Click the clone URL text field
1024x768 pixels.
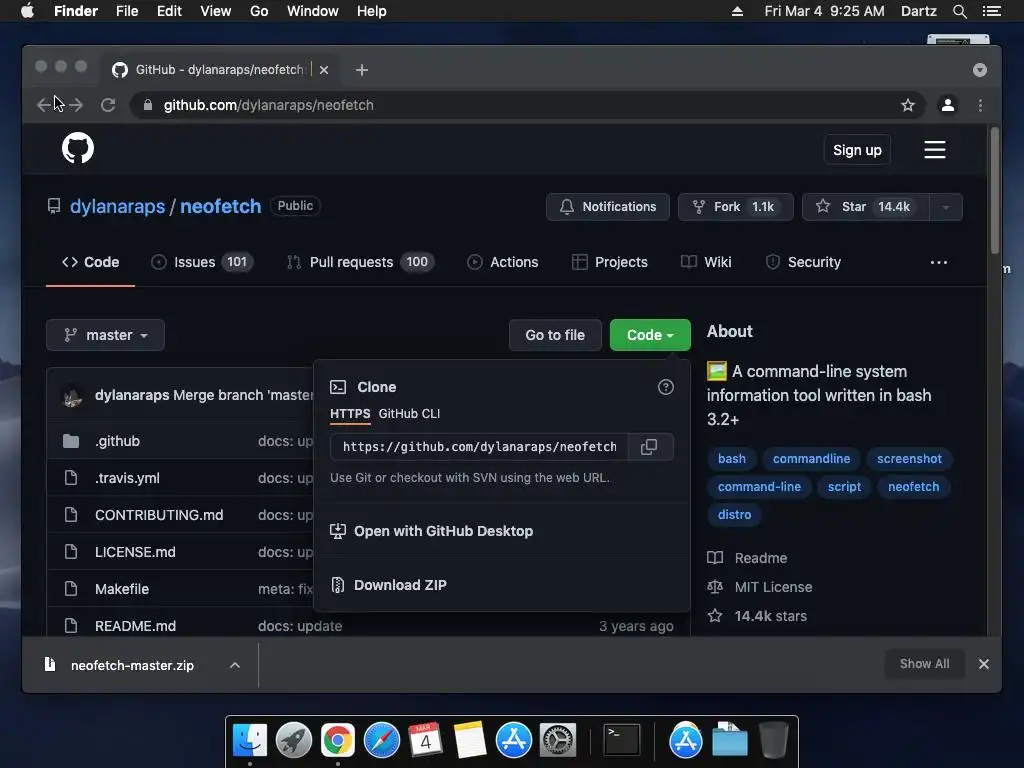(x=479, y=447)
